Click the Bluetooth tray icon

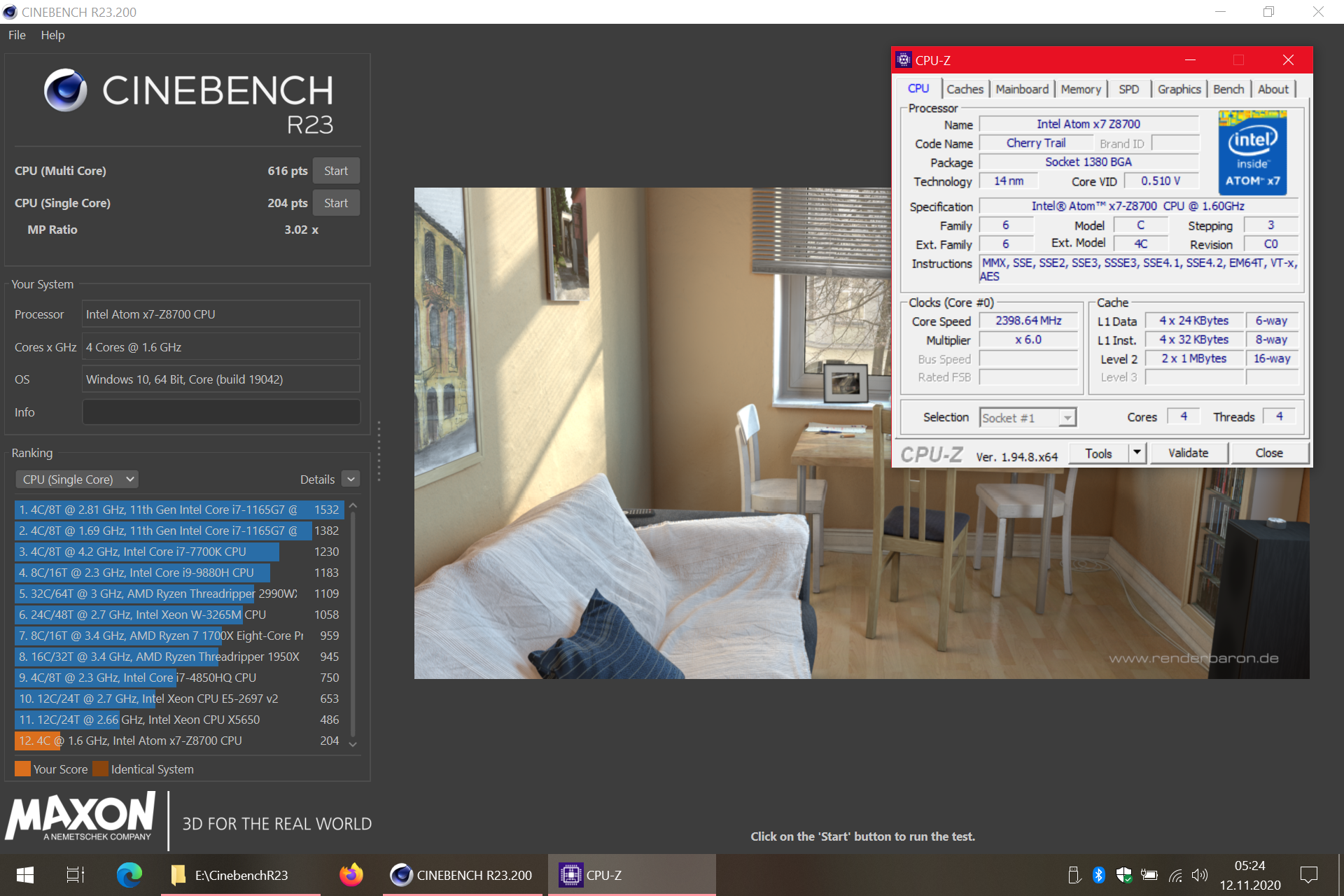coord(1098,875)
